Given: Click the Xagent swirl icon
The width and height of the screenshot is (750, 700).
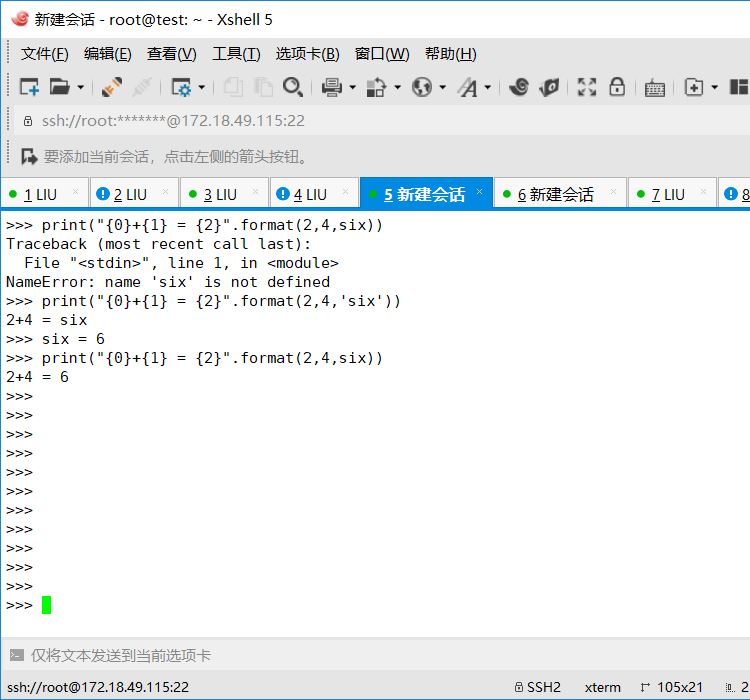Looking at the screenshot, I should (519, 87).
